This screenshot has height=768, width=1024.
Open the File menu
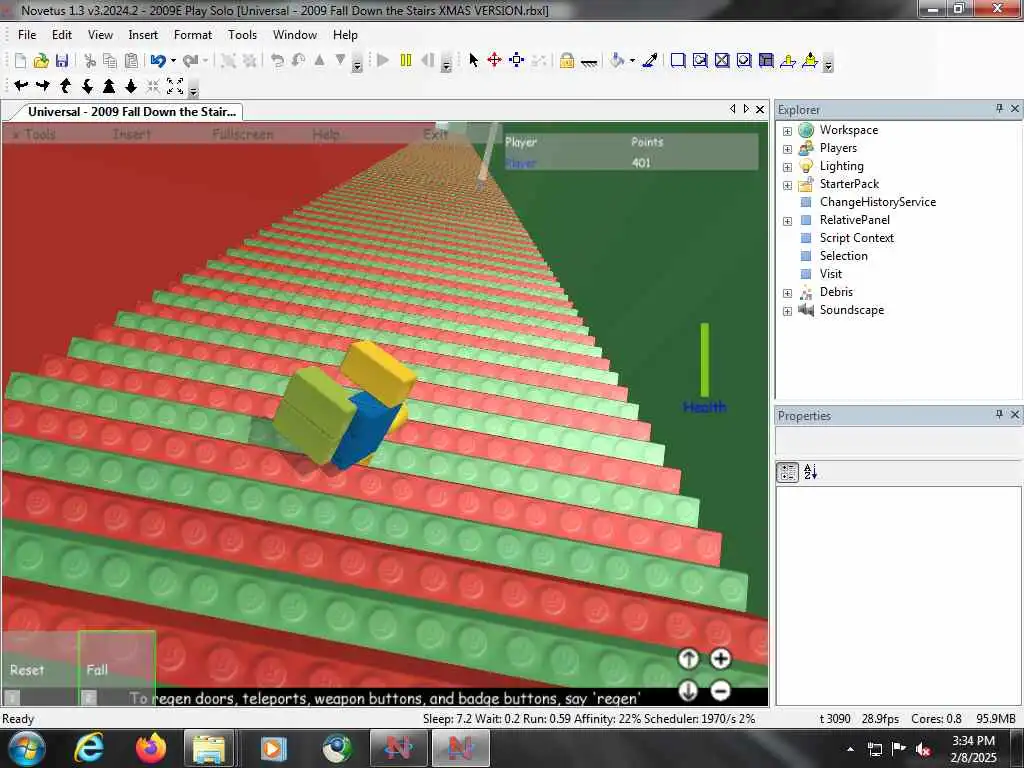coord(27,35)
